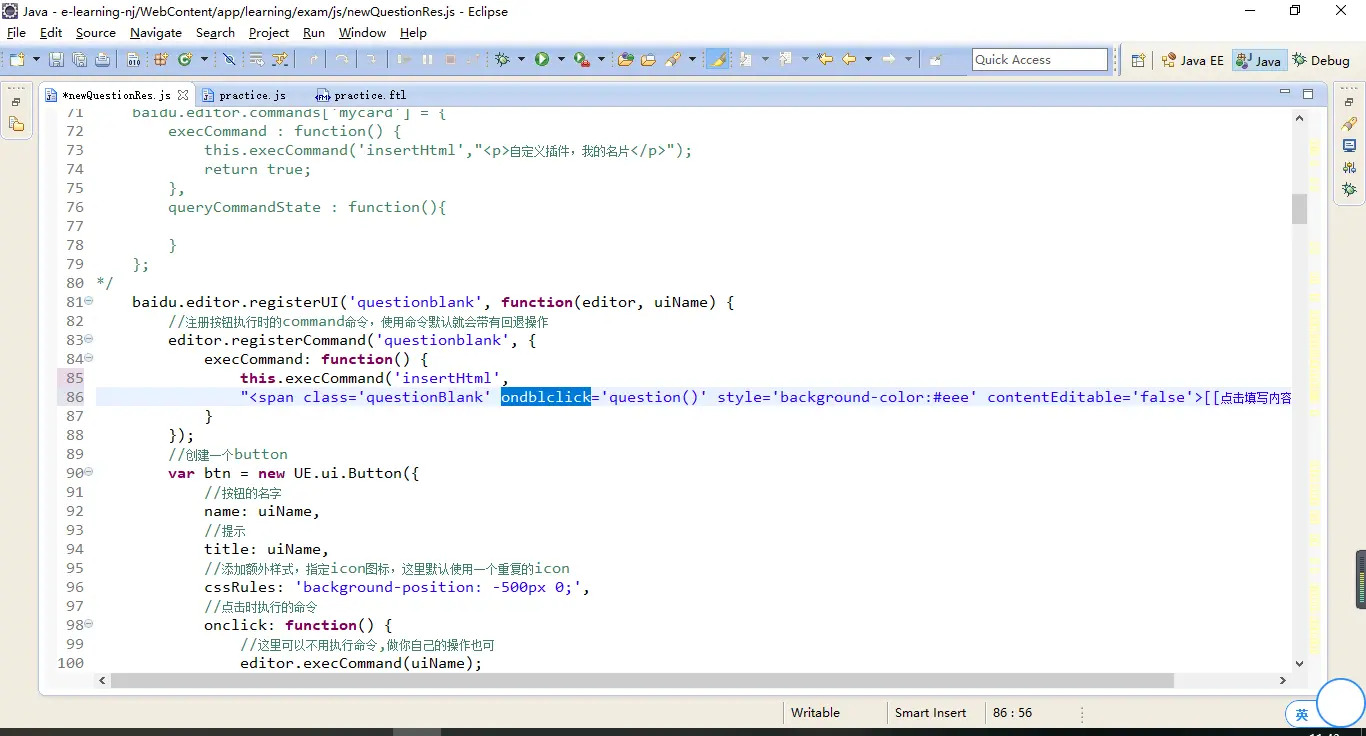The width and height of the screenshot is (1366, 736).
Task: Click the 86 : 56 cursor position
Action: [x=1013, y=713]
